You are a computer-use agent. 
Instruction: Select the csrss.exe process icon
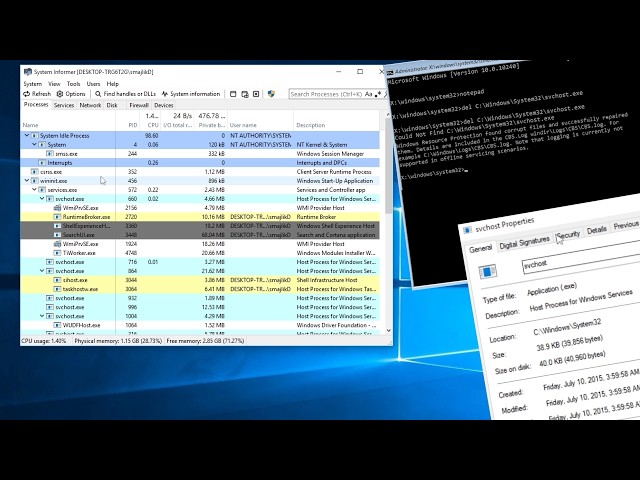(x=35, y=171)
